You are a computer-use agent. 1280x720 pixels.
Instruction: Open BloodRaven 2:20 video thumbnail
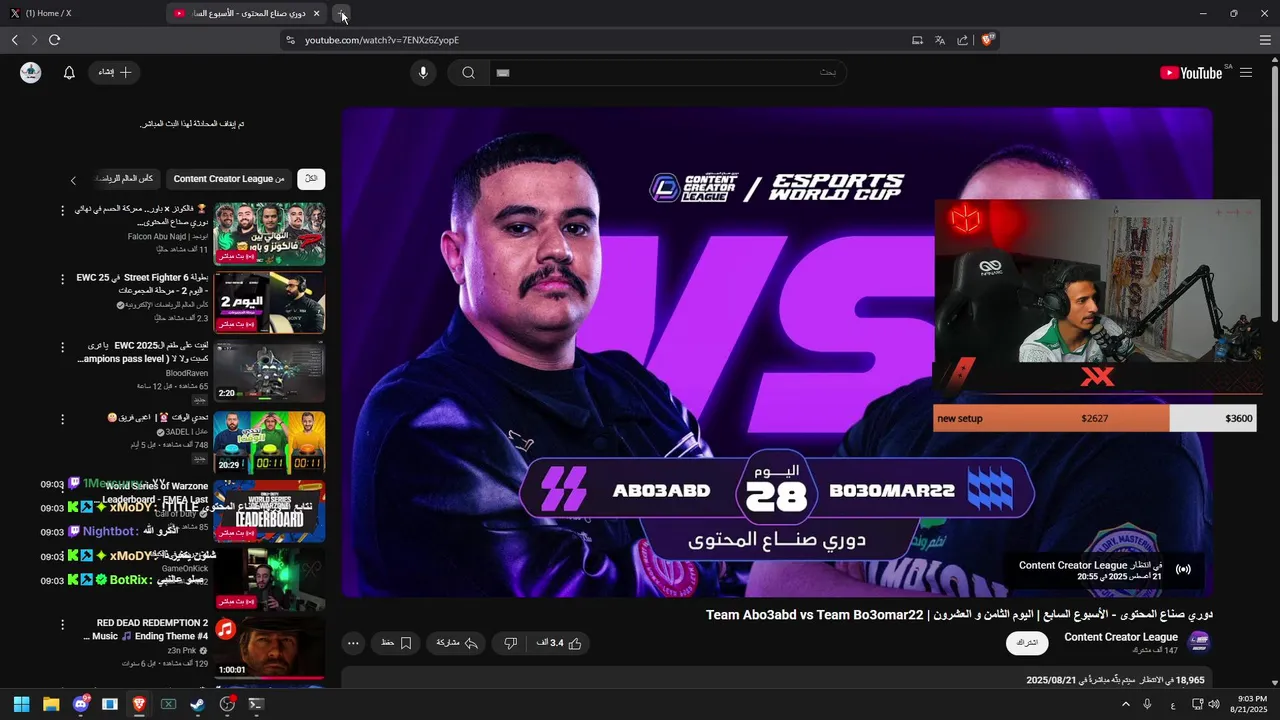269,372
